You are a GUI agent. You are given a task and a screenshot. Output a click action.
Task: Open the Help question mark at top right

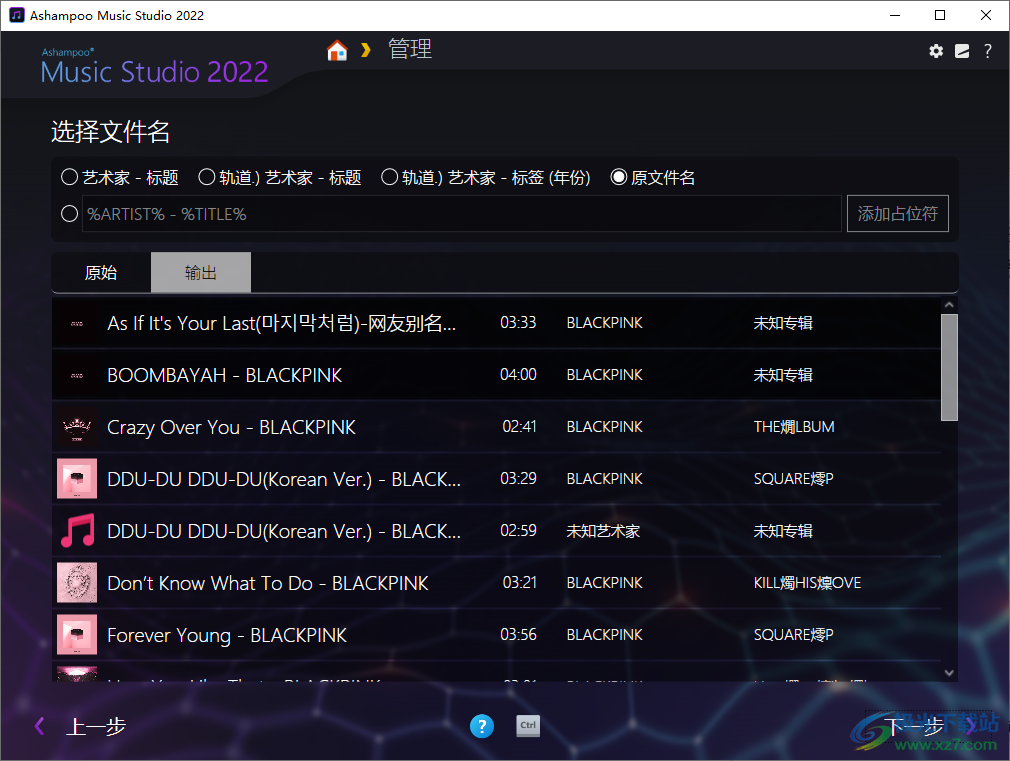987,50
